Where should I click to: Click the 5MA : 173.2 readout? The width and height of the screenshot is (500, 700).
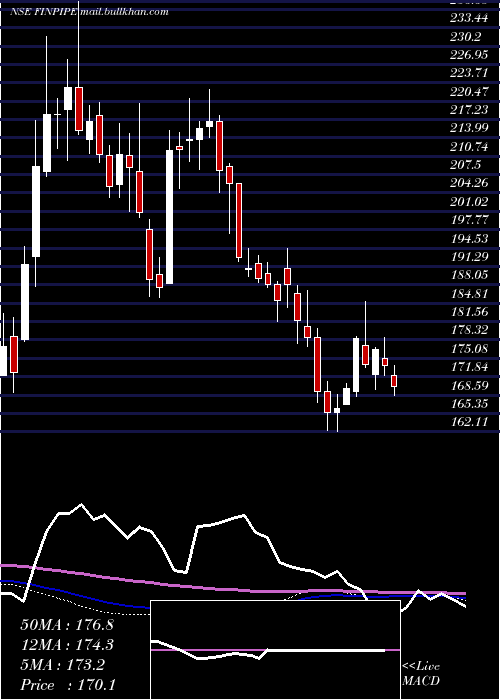(x=62, y=665)
